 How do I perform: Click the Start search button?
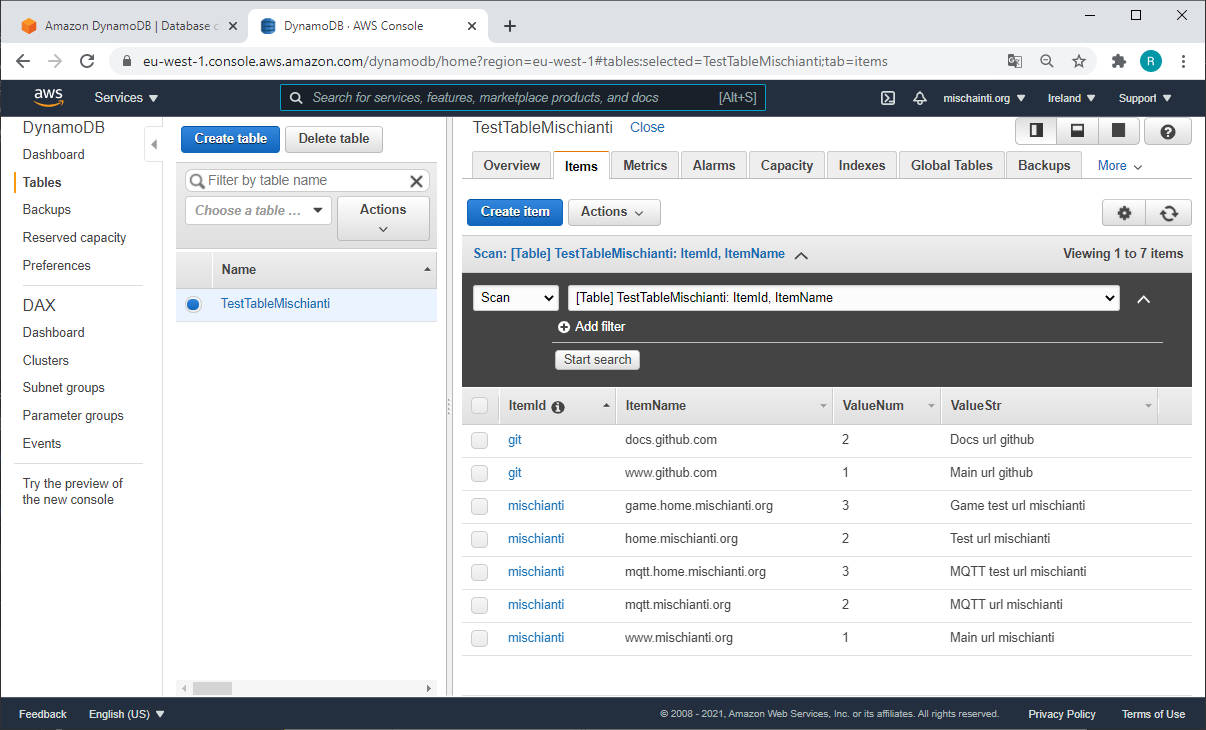click(x=597, y=359)
